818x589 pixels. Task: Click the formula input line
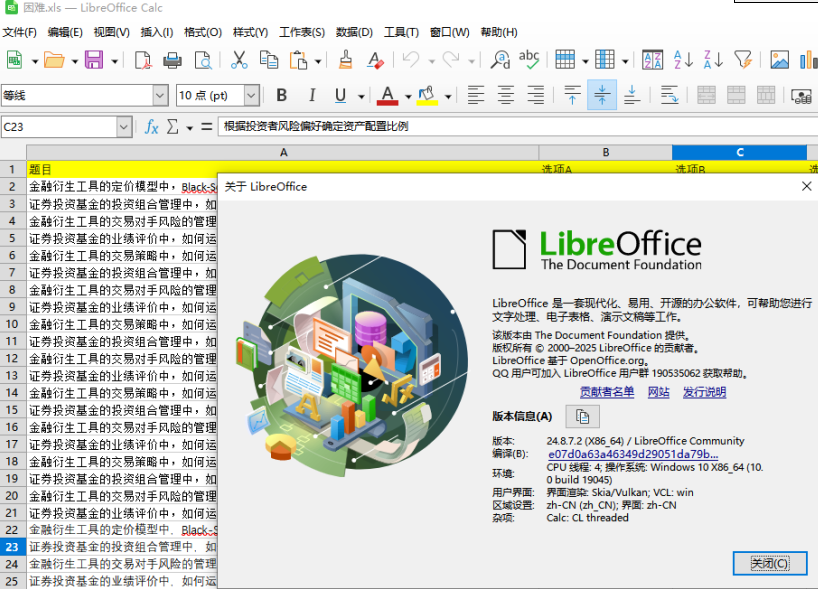(x=518, y=126)
